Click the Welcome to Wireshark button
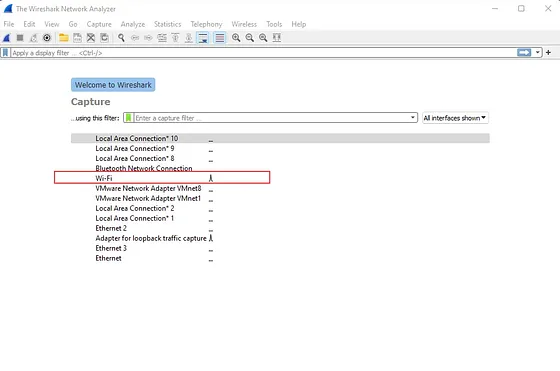This screenshot has height=371, width=560. pos(113,85)
